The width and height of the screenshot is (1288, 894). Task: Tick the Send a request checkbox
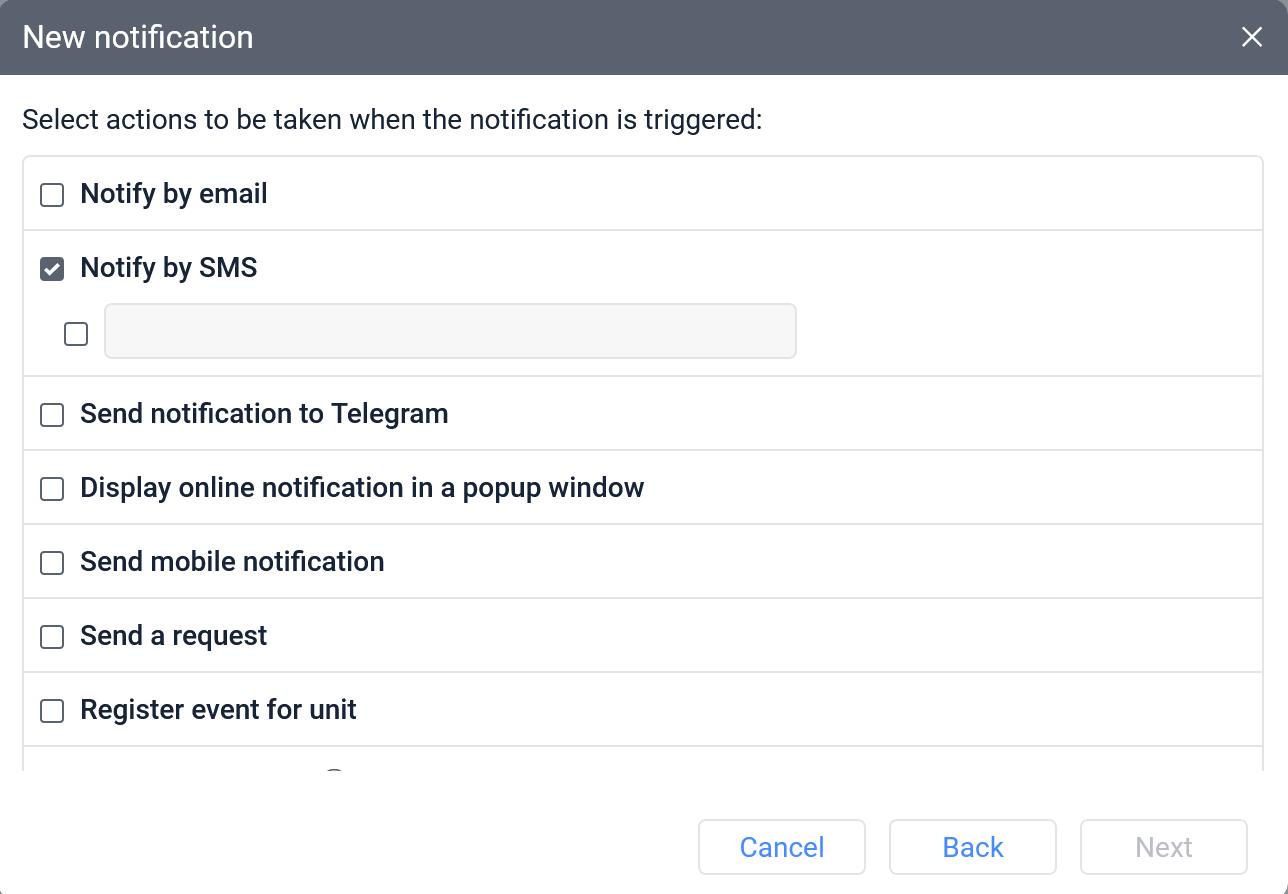point(52,636)
